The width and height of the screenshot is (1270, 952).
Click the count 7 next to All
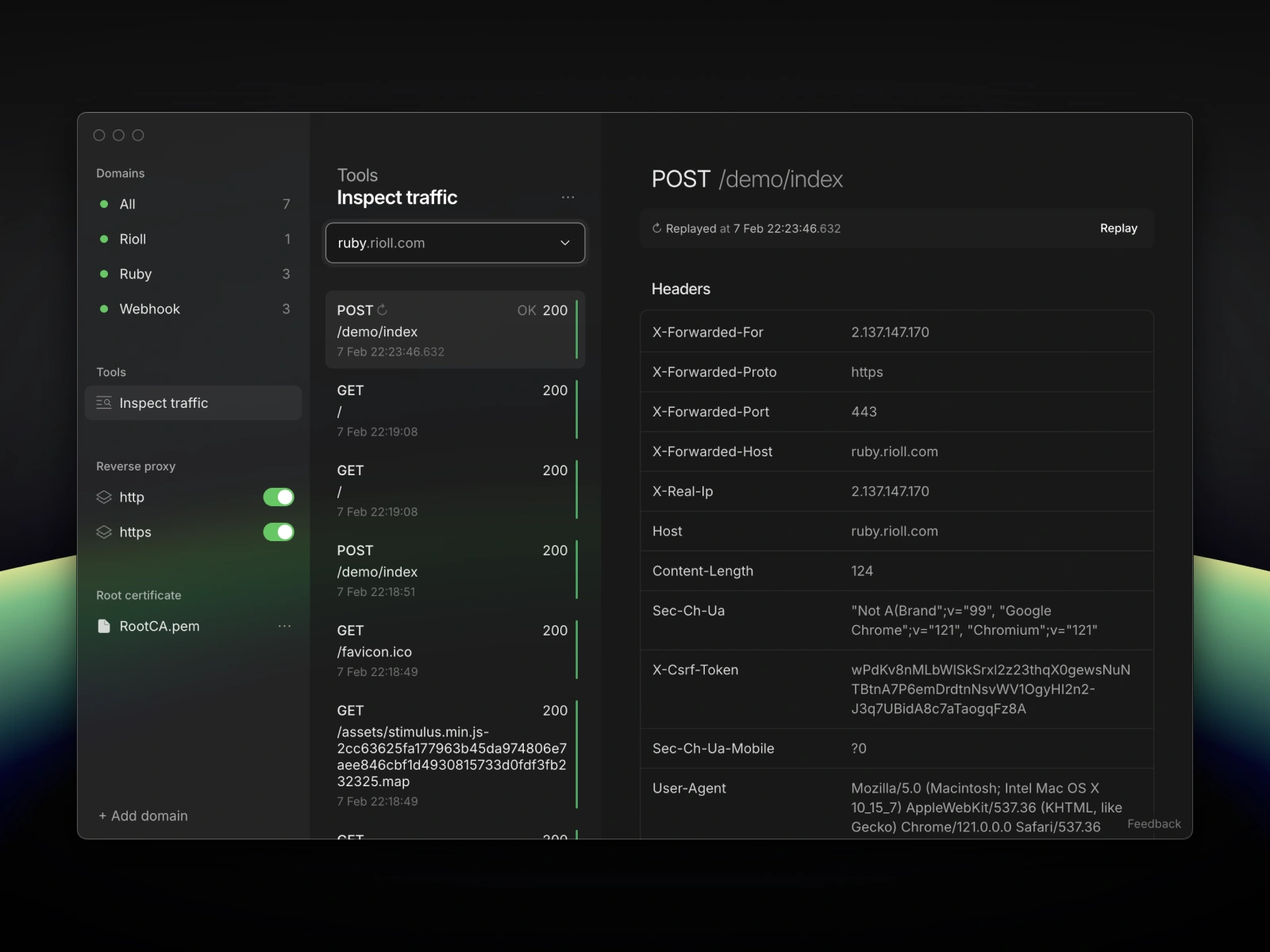point(287,204)
